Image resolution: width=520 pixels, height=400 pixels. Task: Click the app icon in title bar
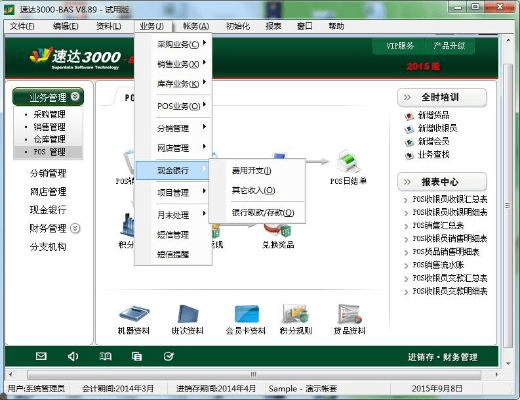(9, 9)
